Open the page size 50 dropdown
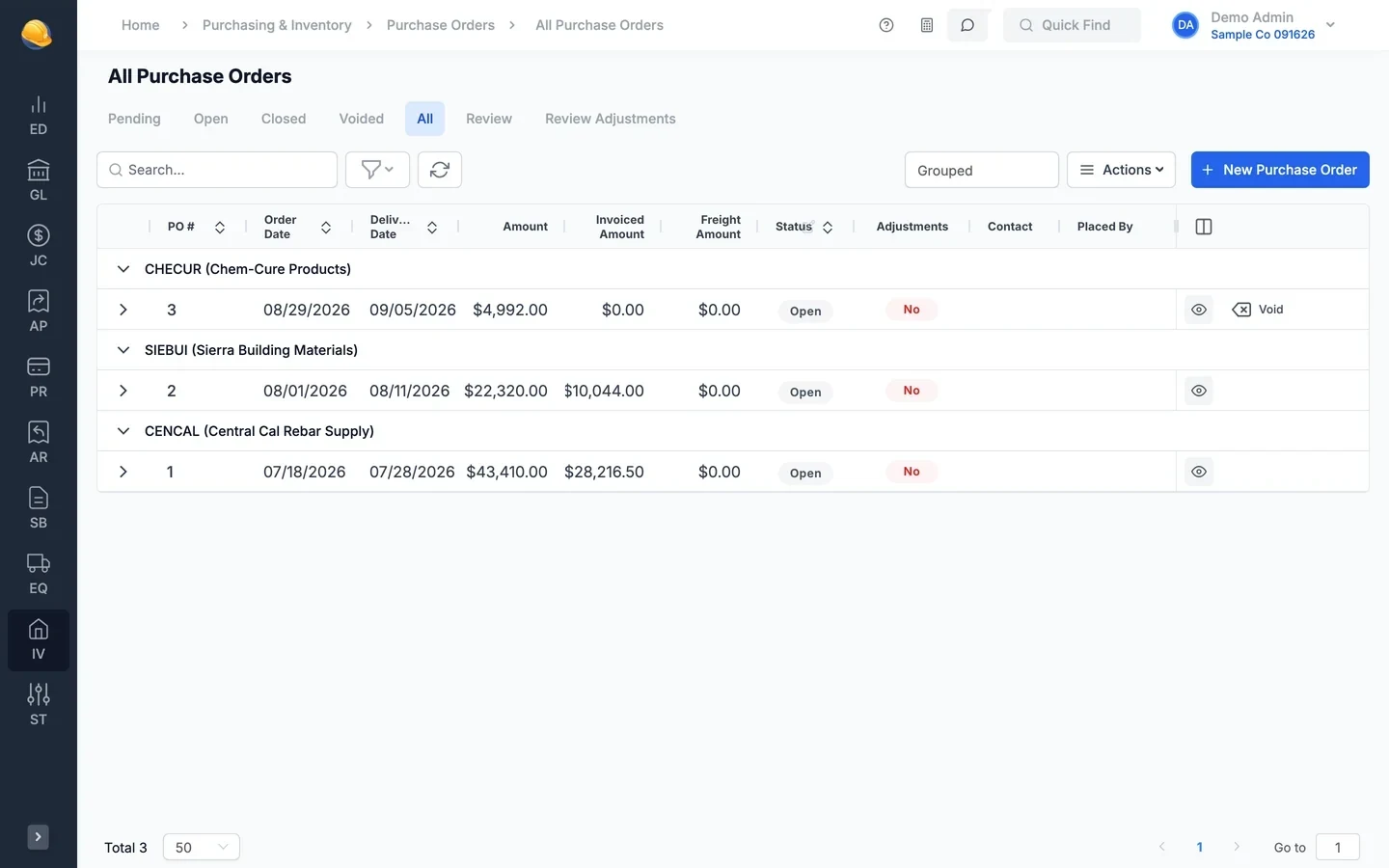This screenshot has width=1389, height=868. pyautogui.click(x=202, y=847)
